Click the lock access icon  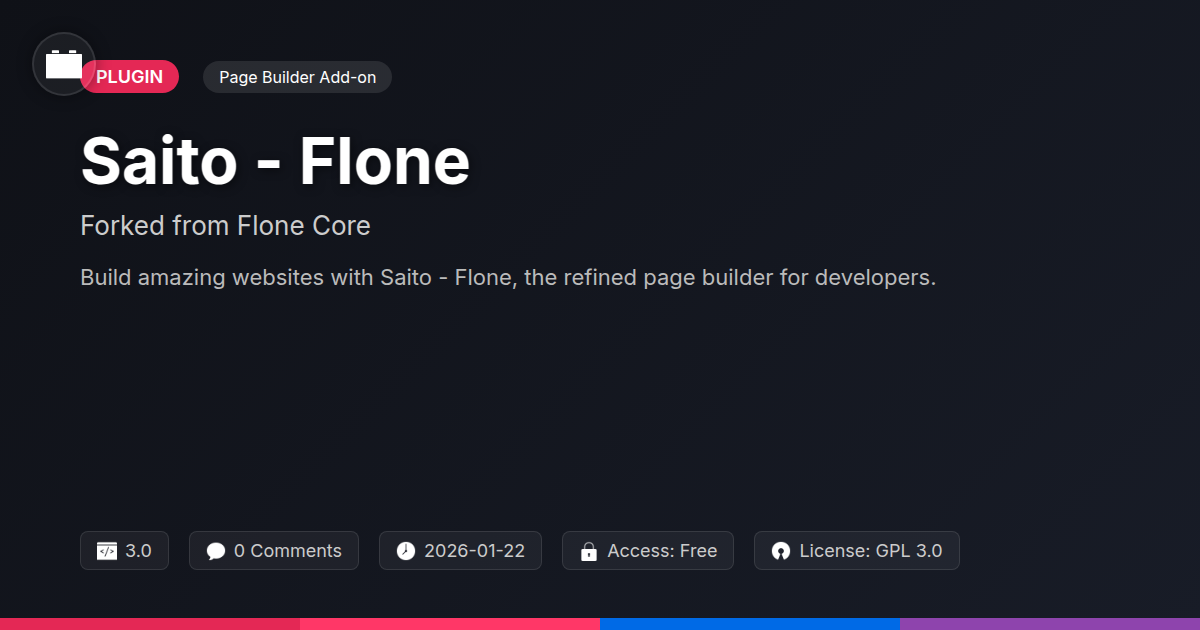pos(589,551)
